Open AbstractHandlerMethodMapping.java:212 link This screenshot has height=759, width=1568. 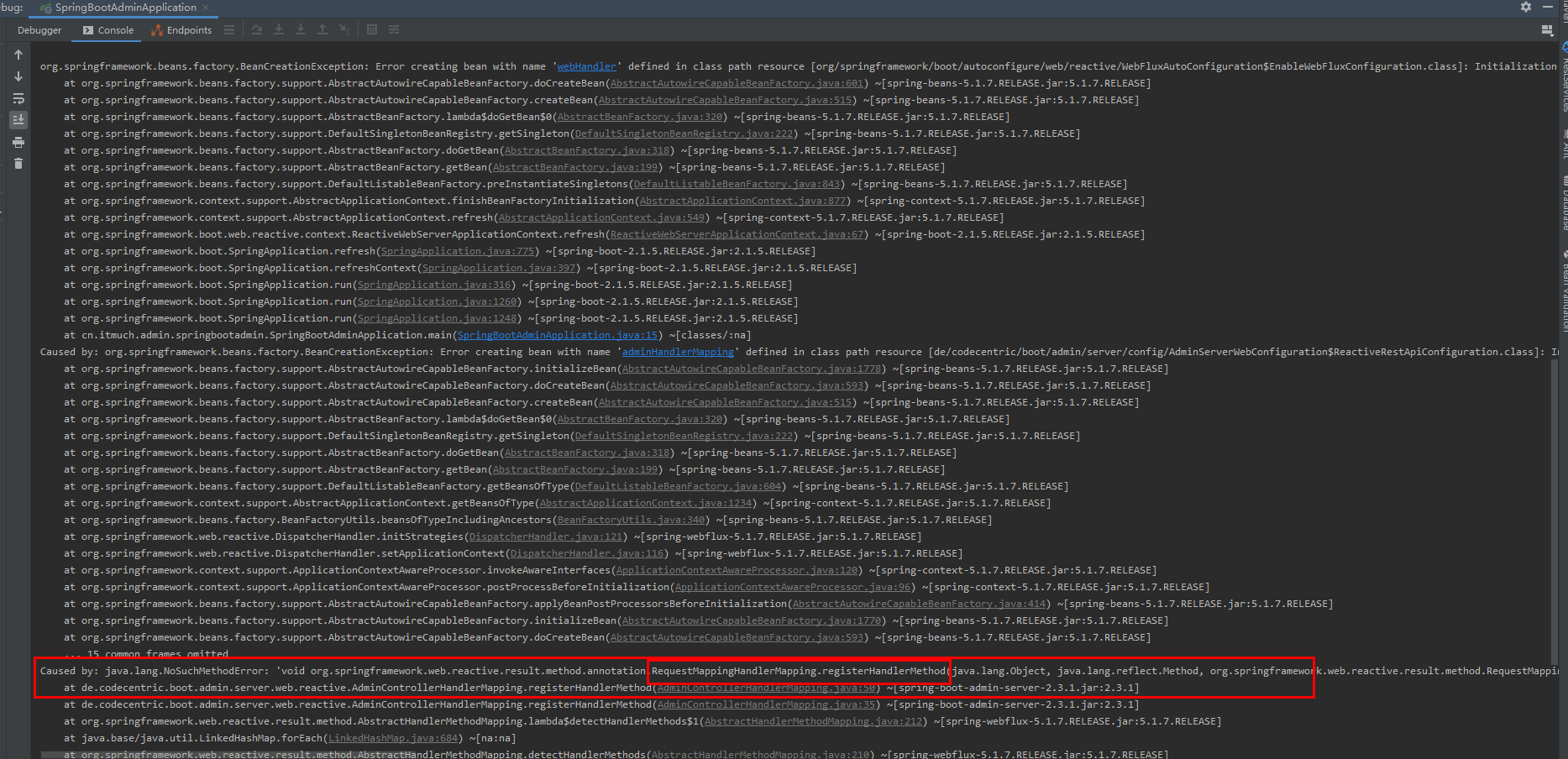(x=811, y=721)
